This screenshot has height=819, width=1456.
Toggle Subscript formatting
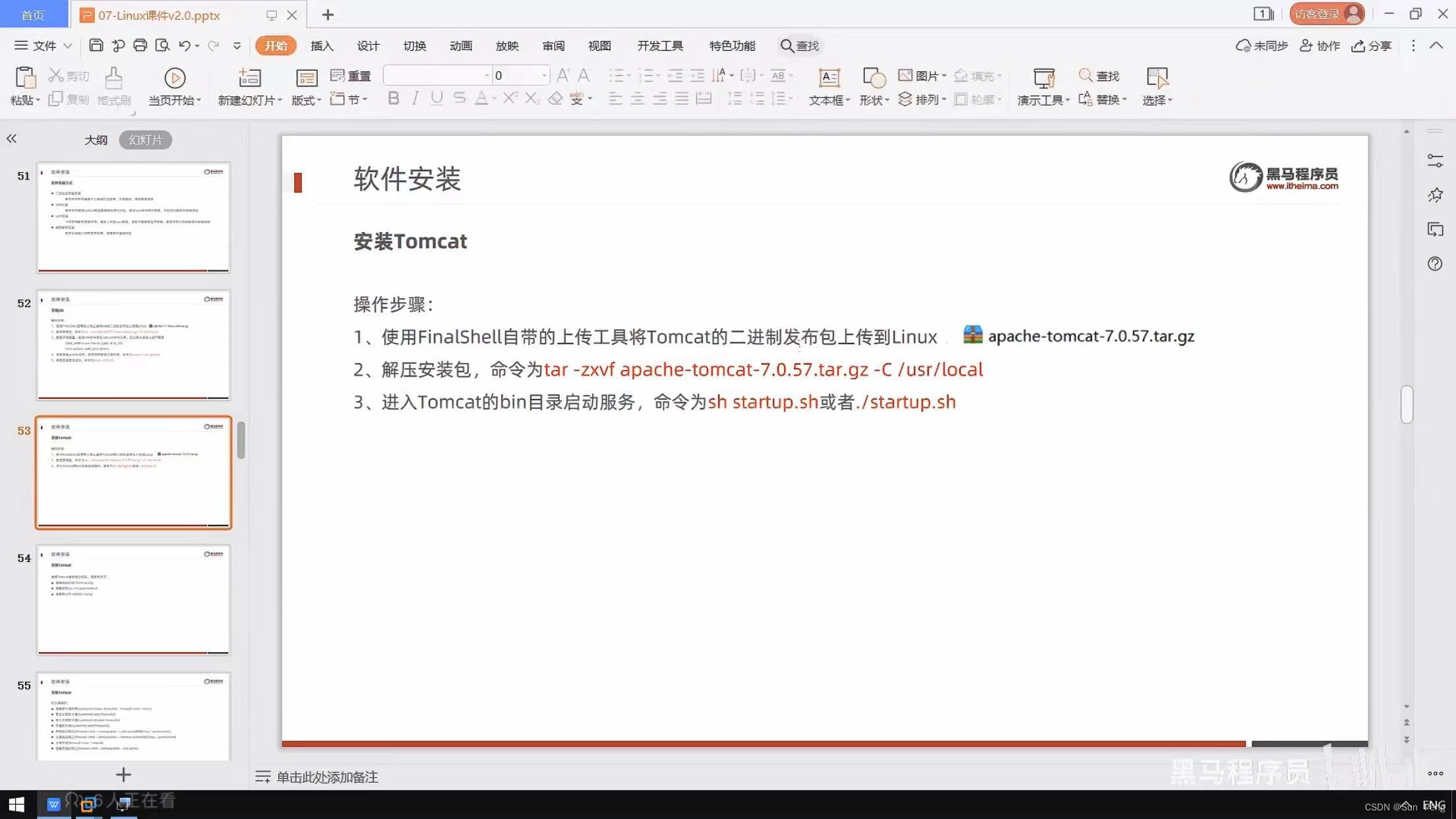point(531,98)
